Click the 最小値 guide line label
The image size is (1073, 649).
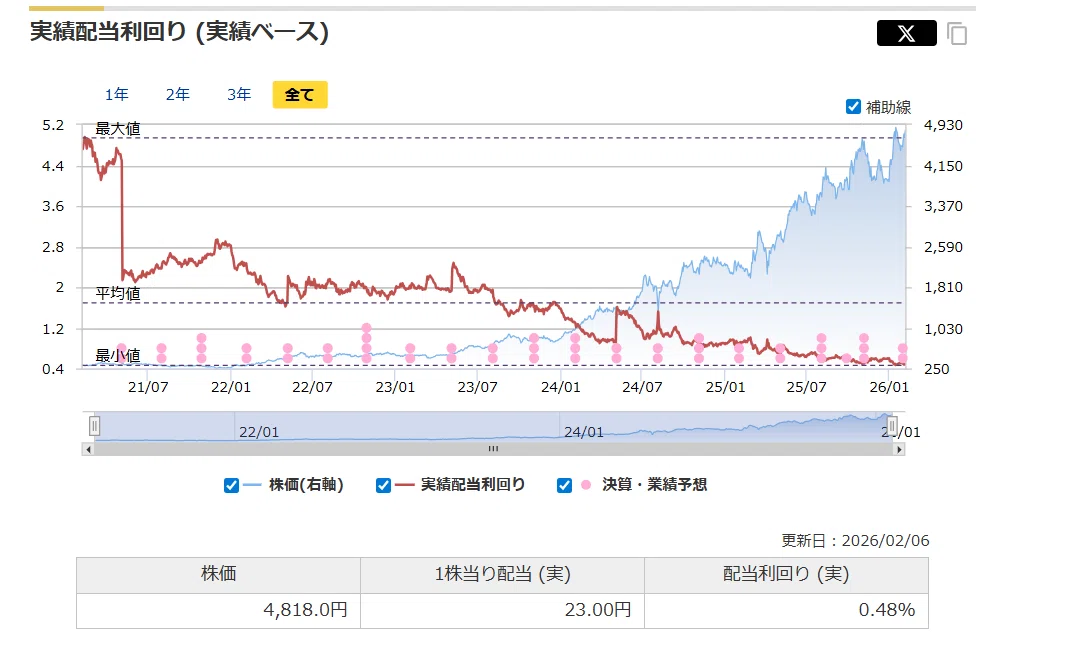click(118, 355)
